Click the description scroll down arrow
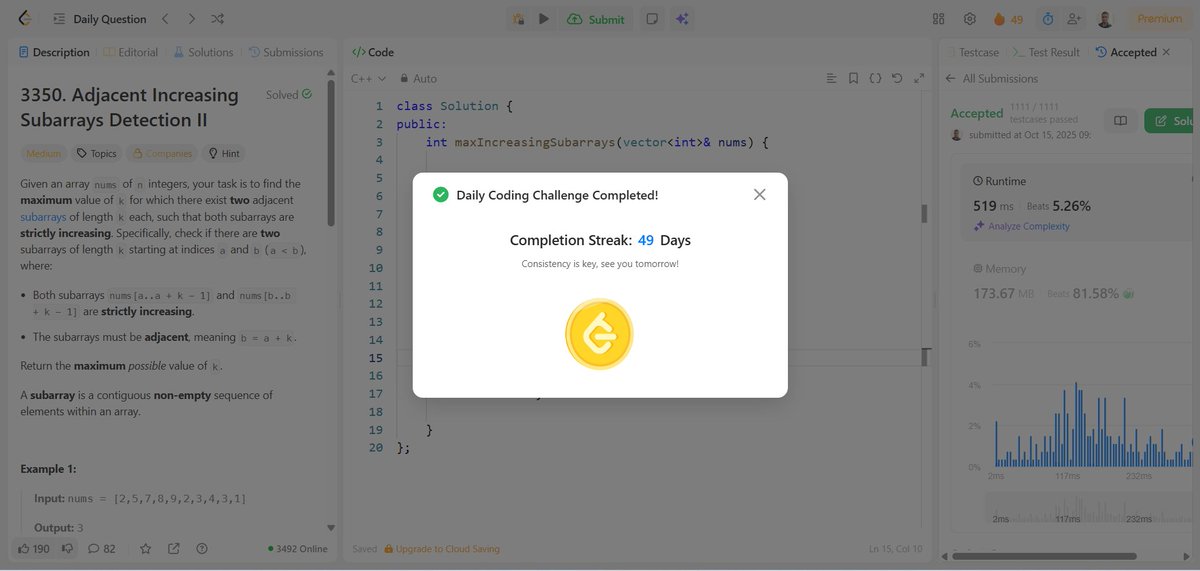The width and height of the screenshot is (1200, 571). 331,528
